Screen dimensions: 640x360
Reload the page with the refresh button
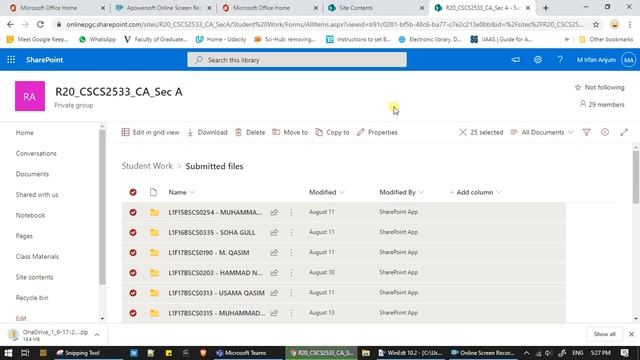pos(40,24)
